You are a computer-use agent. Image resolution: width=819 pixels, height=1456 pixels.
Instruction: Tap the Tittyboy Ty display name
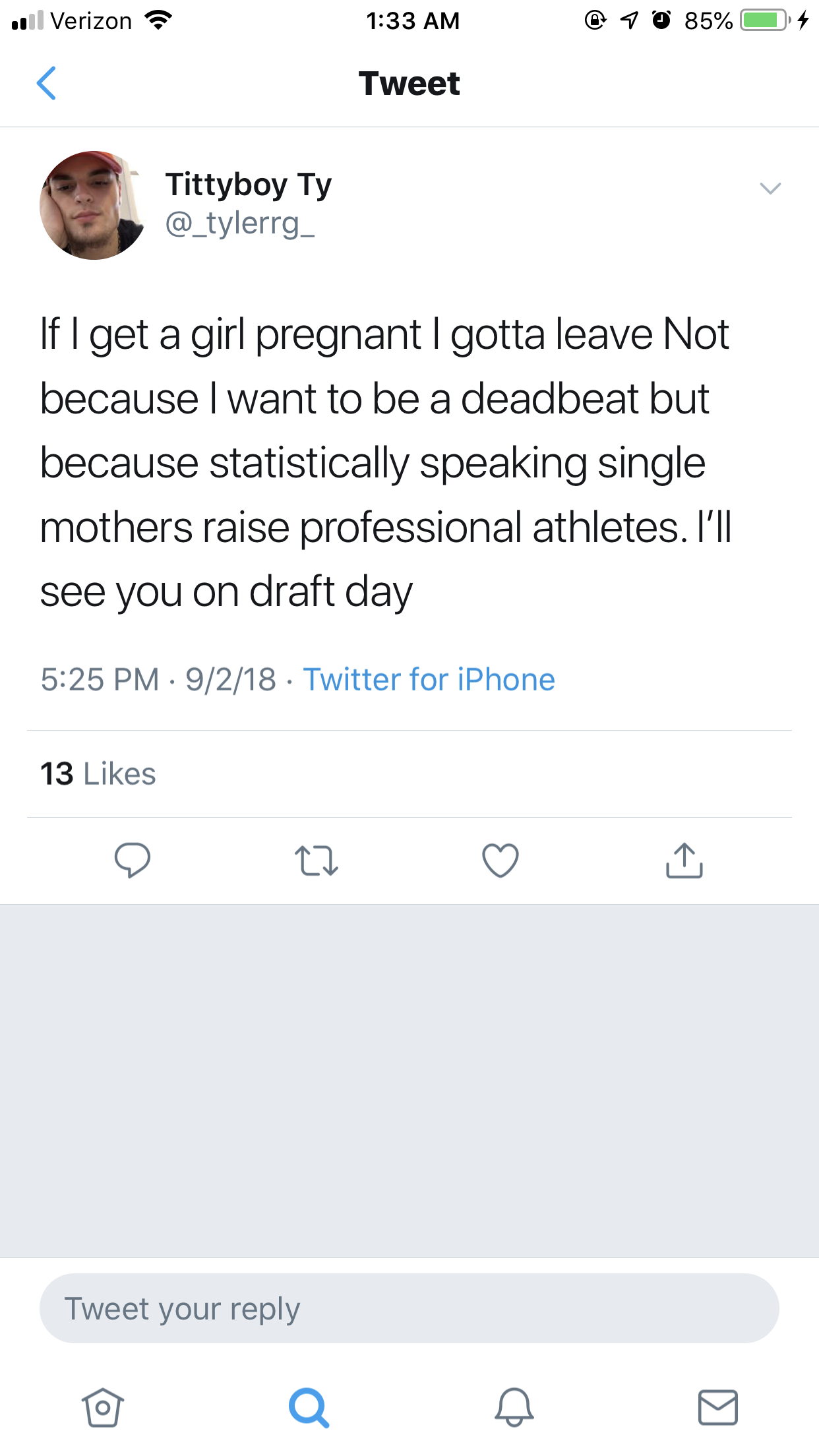click(x=248, y=184)
